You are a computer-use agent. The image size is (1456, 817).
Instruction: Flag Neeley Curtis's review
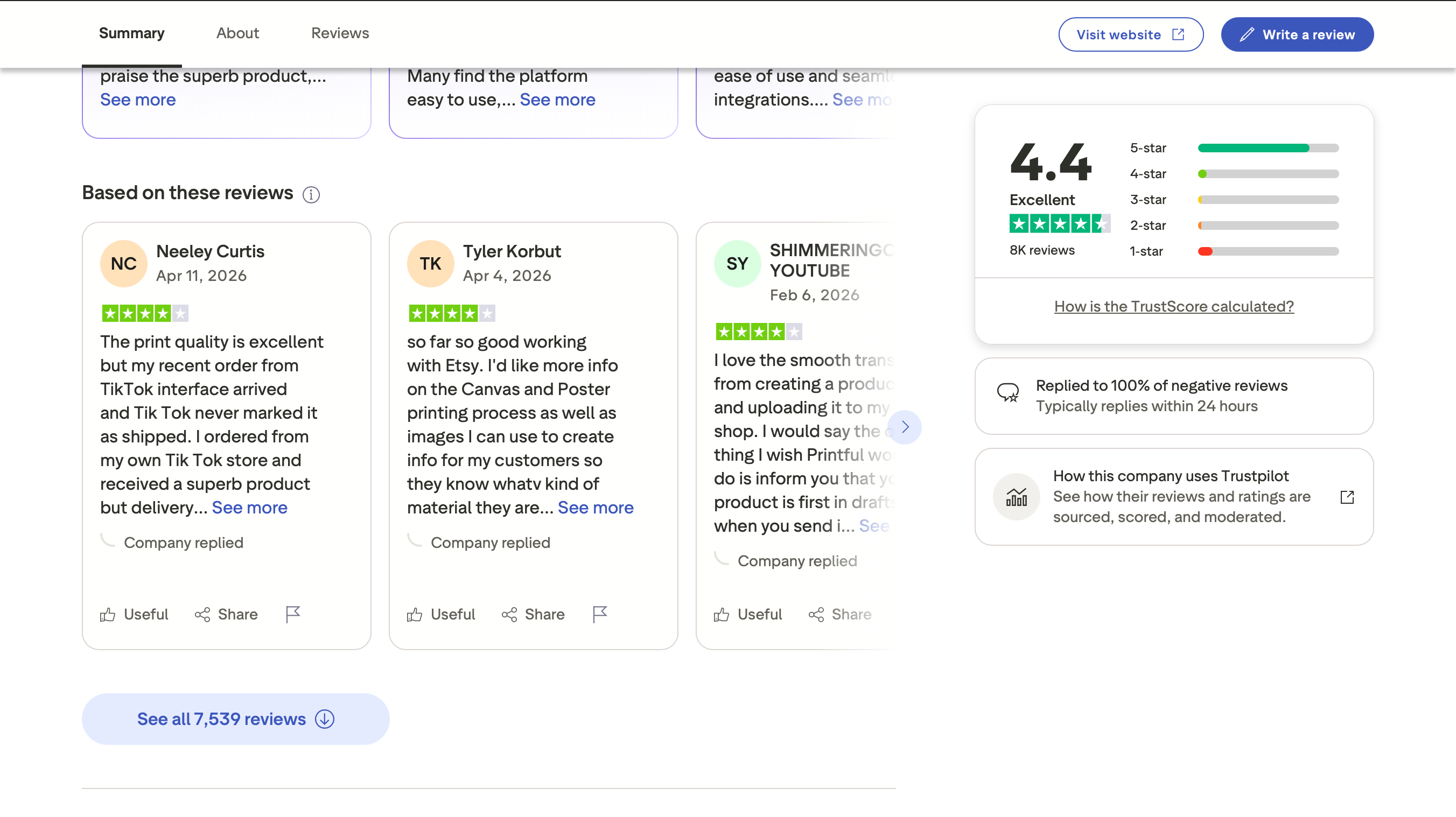tap(293, 614)
